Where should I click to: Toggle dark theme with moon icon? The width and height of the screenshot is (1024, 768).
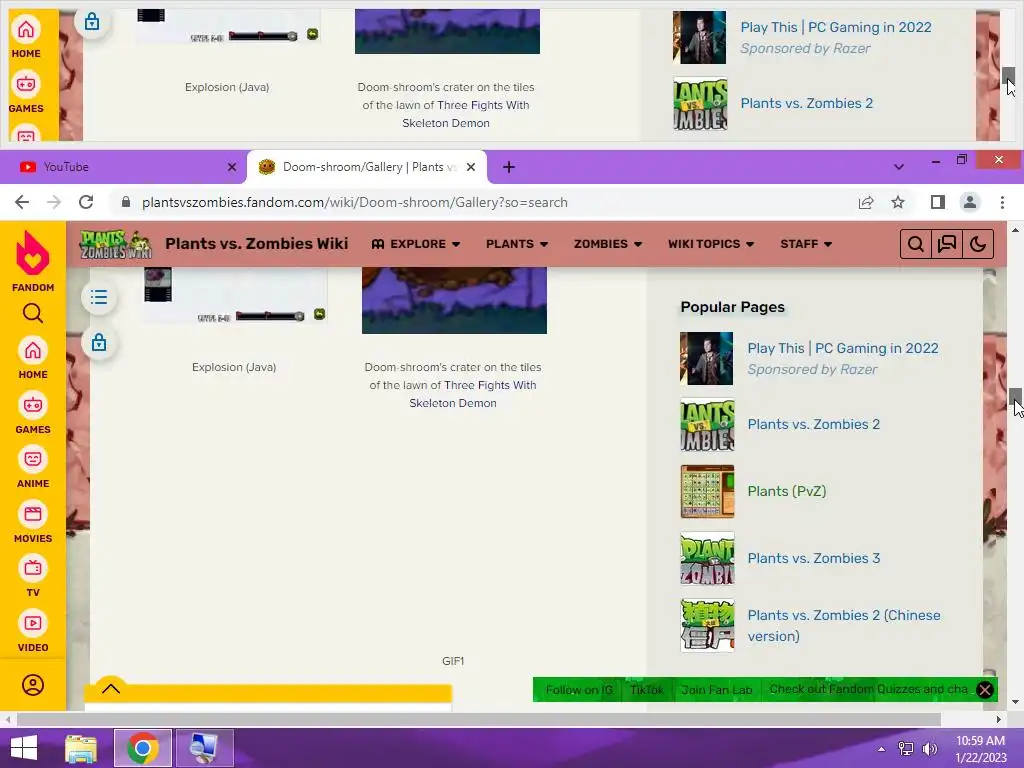(x=978, y=244)
